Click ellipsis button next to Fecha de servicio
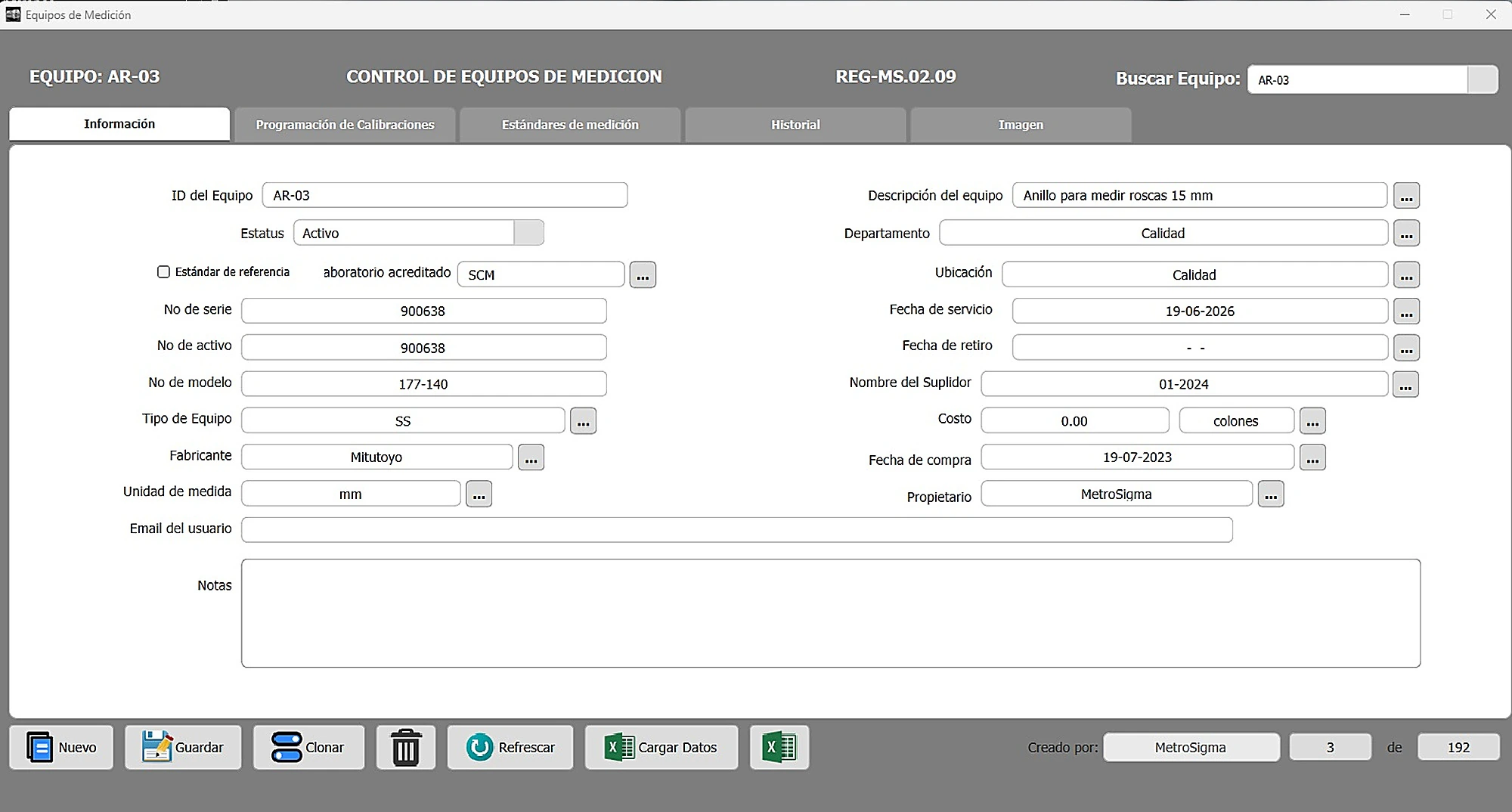This screenshot has height=812, width=1512. (1406, 311)
